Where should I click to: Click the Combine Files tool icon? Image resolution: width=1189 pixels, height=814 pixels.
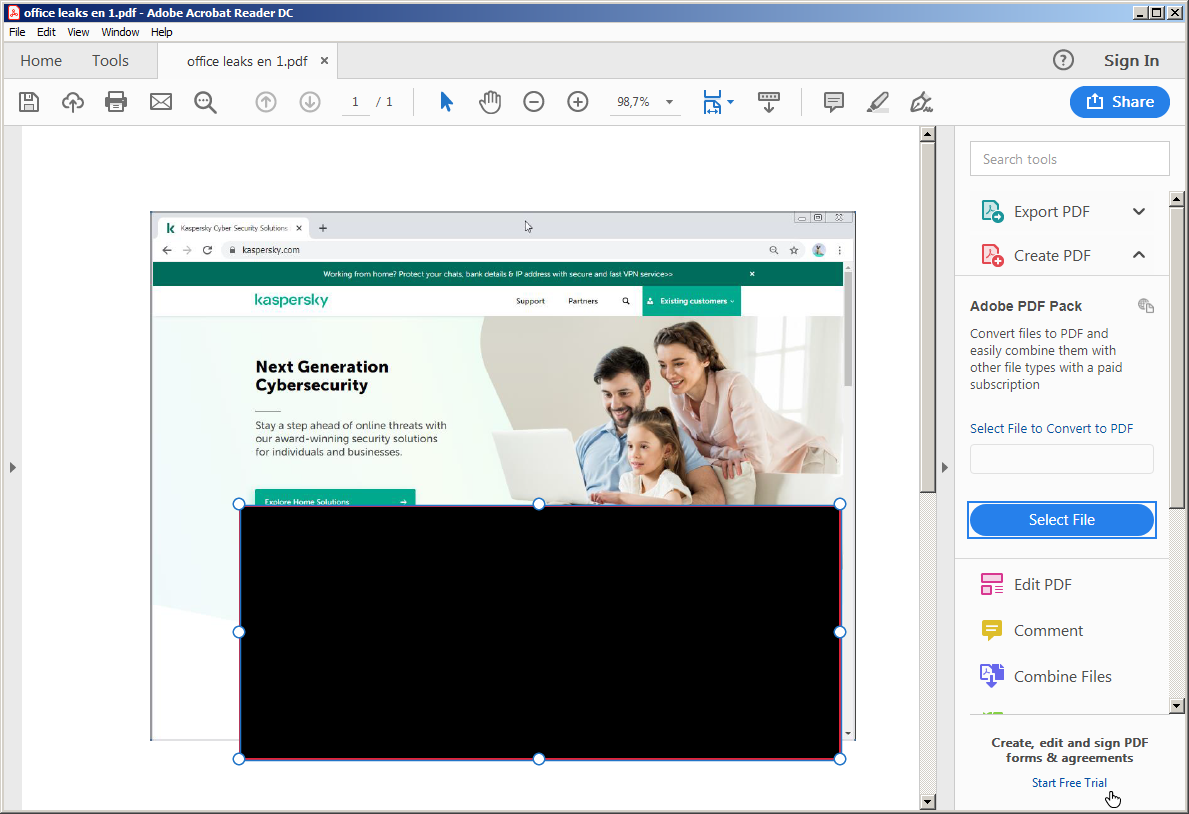[x=992, y=675]
